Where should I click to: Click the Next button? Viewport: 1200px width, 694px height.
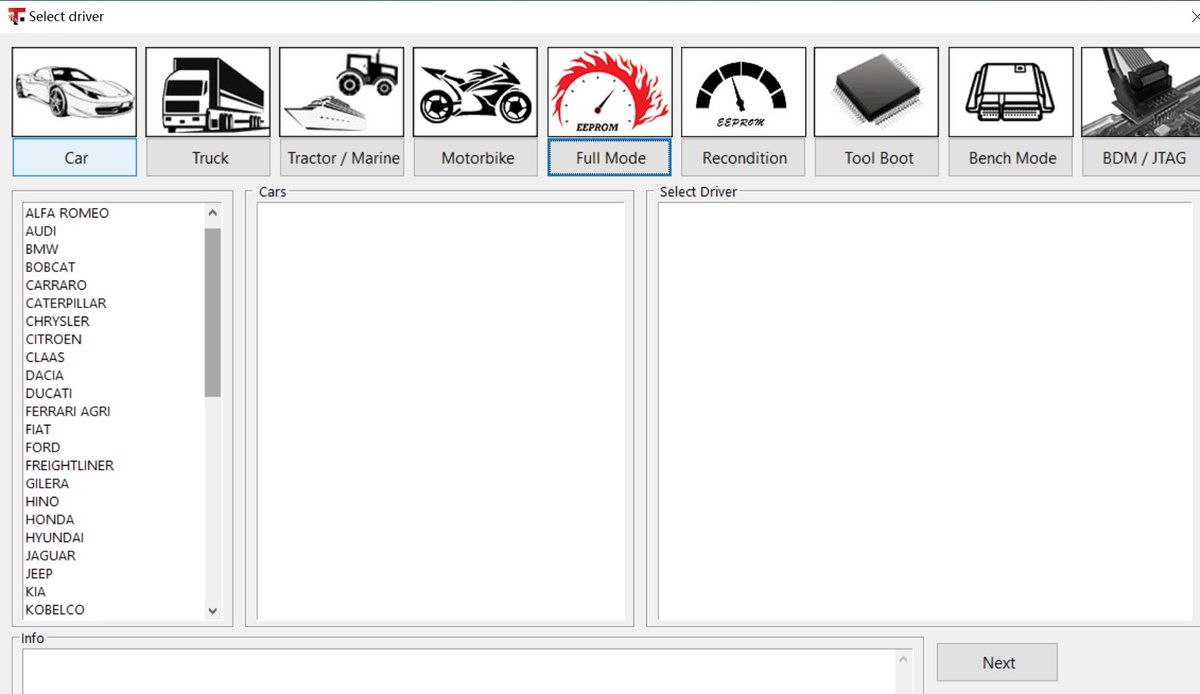(997, 662)
